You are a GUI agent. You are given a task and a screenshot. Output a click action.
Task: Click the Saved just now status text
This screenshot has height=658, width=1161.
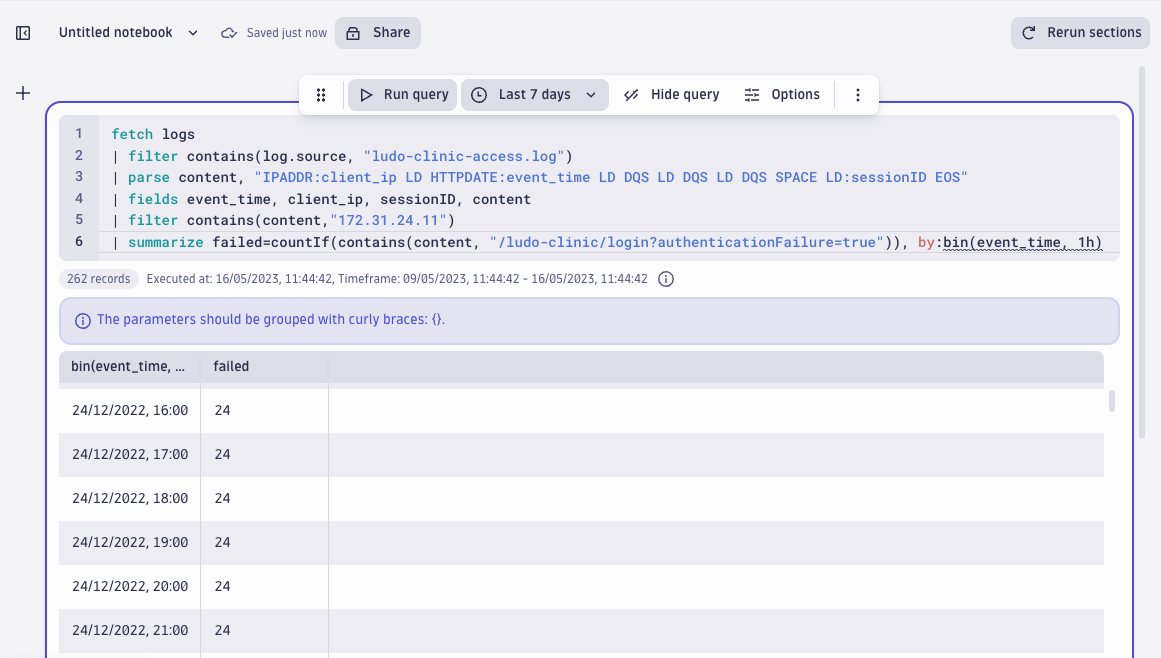tap(285, 32)
